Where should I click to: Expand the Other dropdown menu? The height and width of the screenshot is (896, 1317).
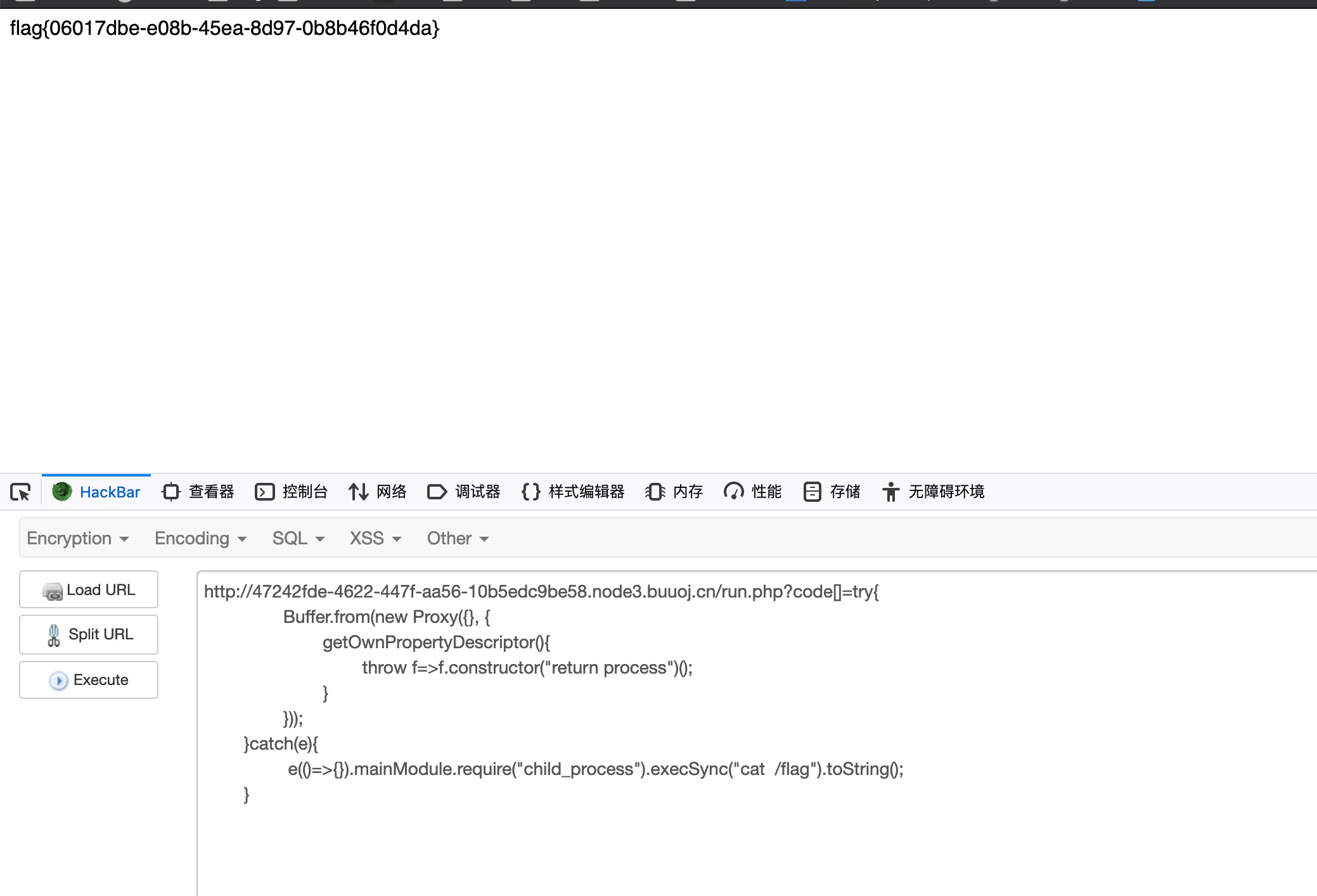(x=458, y=538)
